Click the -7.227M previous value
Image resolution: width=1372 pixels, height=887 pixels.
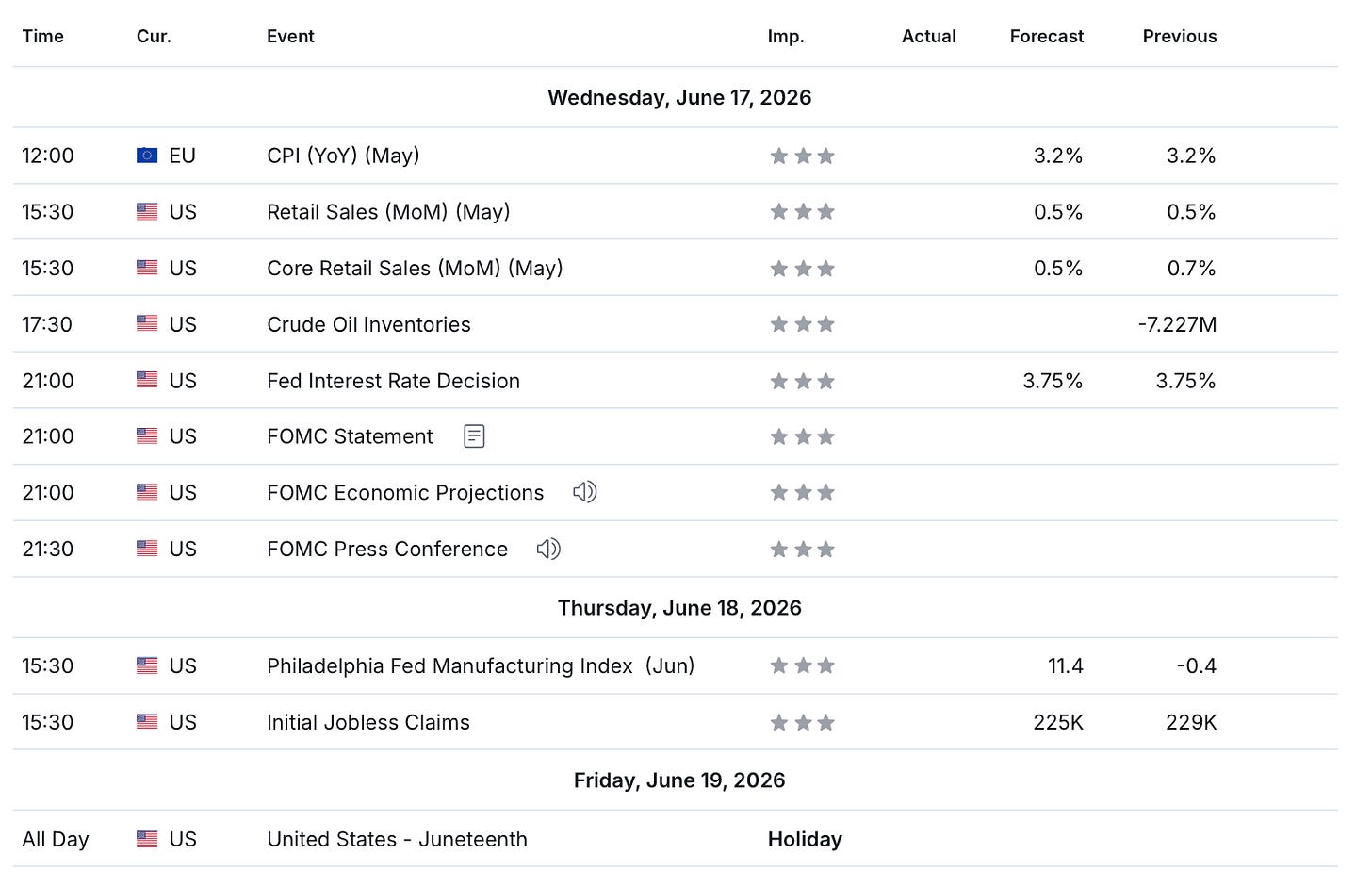[1178, 324]
